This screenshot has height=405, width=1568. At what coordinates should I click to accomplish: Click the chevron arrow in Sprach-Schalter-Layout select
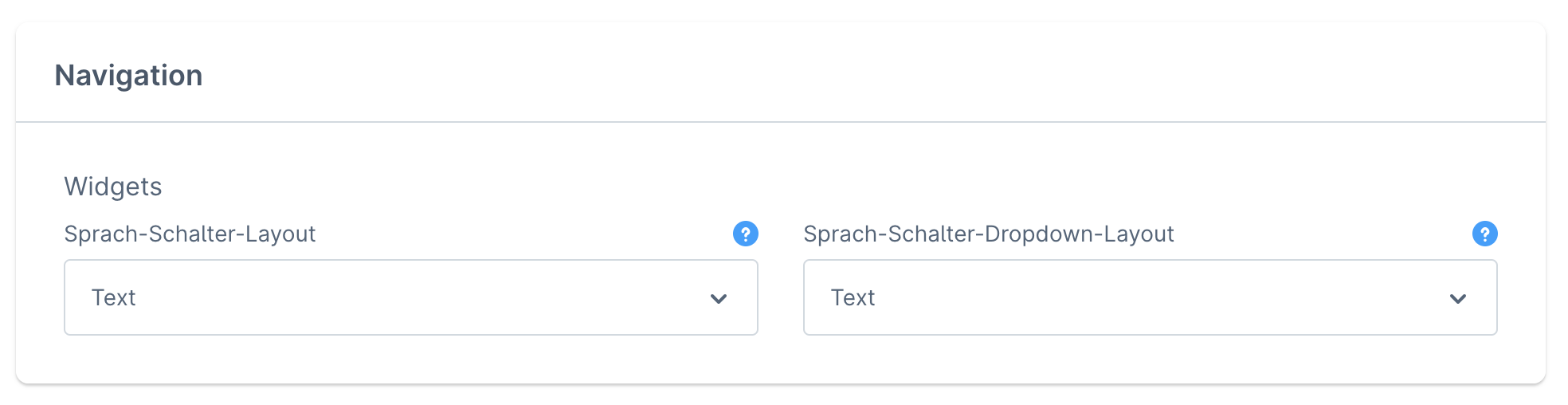(719, 299)
